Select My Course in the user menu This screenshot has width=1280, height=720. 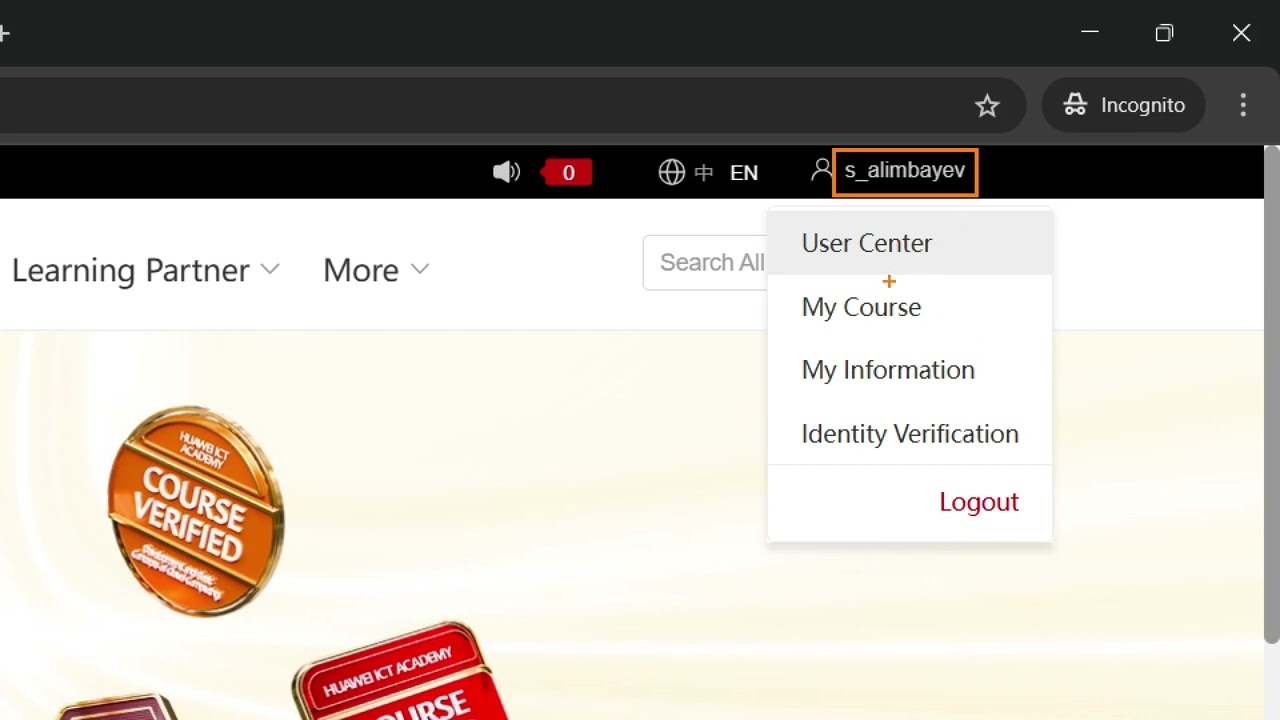pyautogui.click(x=910, y=307)
